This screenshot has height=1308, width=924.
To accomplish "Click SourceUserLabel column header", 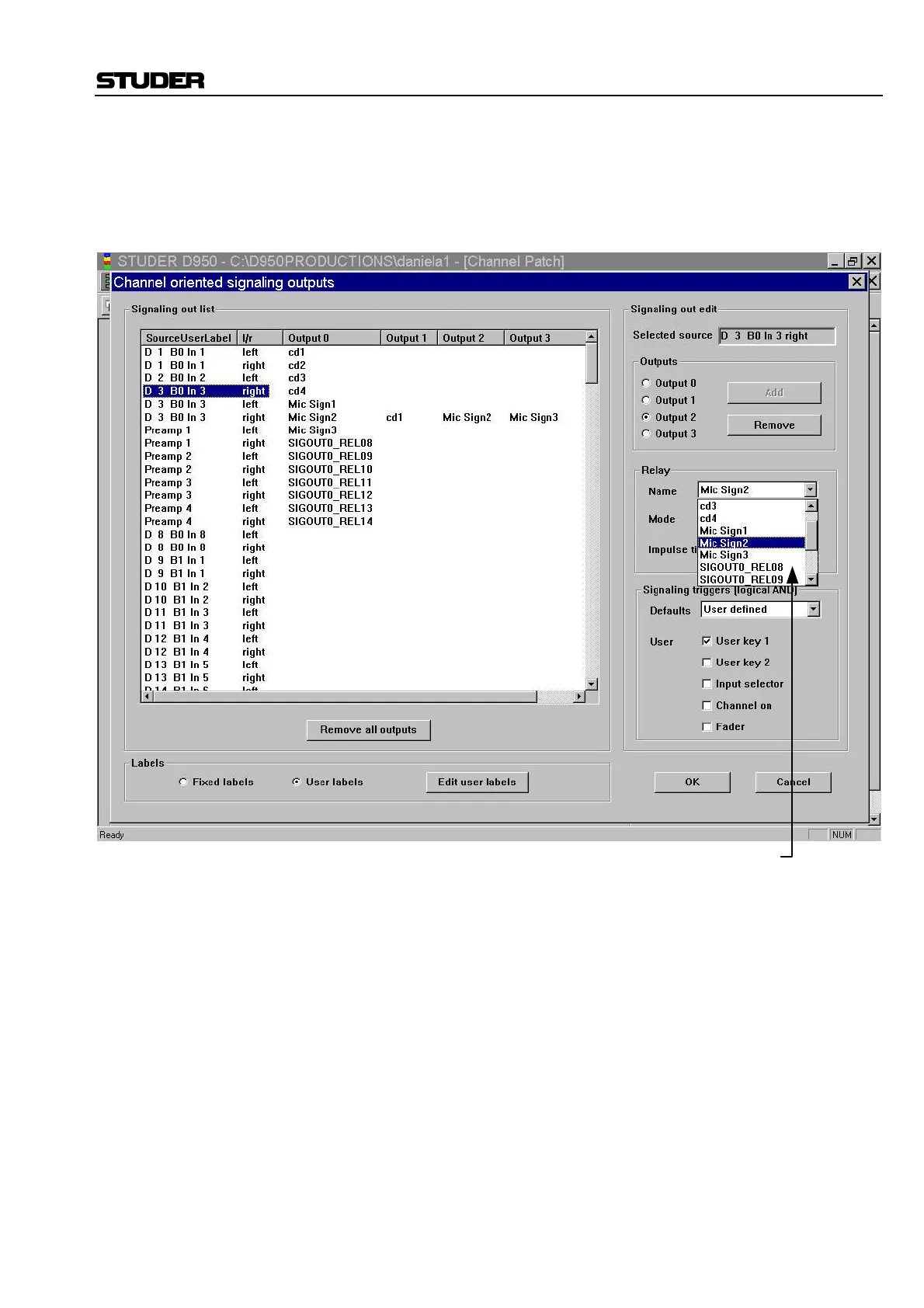I will tap(189, 338).
